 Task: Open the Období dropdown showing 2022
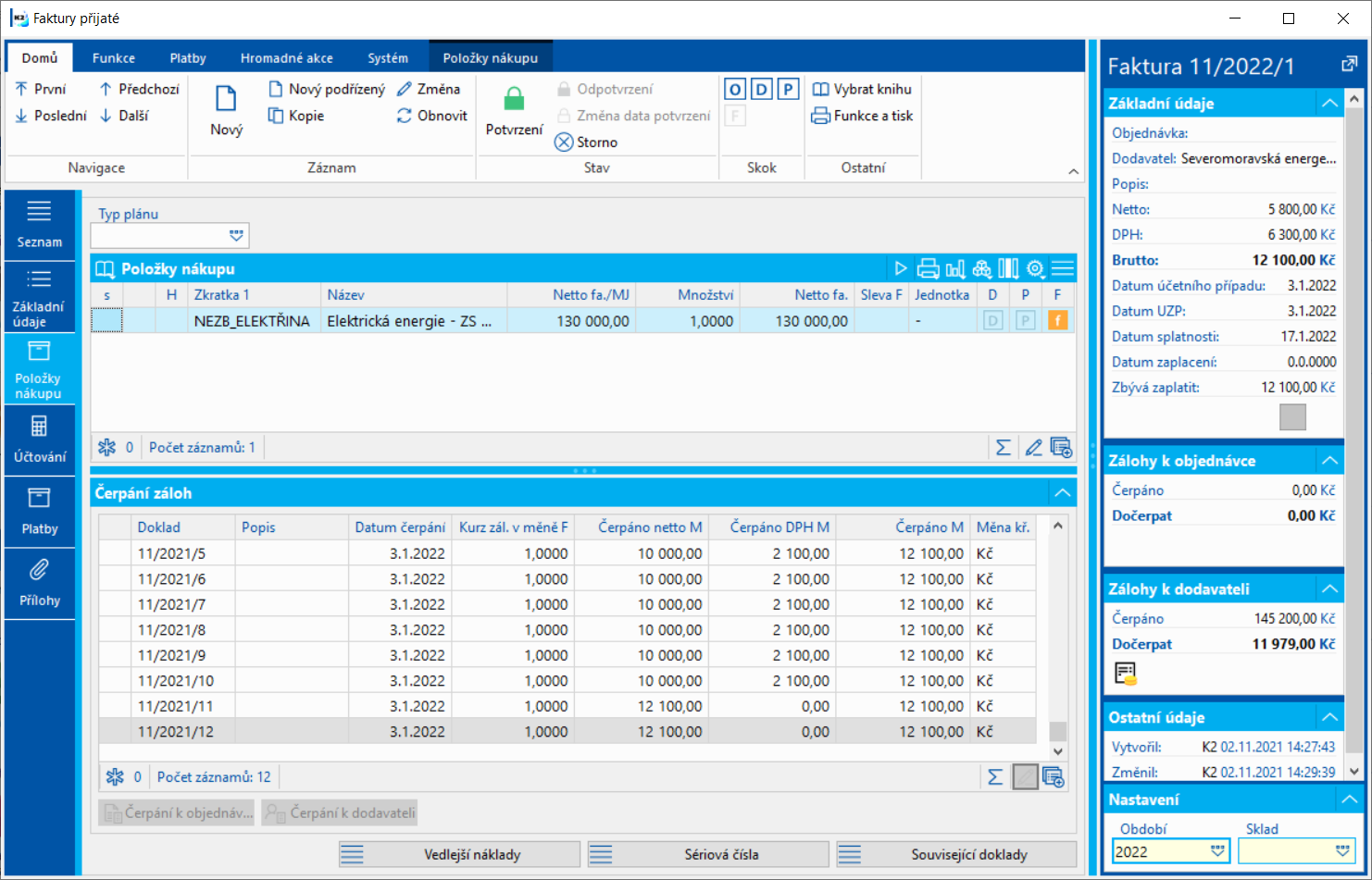(x=1217, y=851)
